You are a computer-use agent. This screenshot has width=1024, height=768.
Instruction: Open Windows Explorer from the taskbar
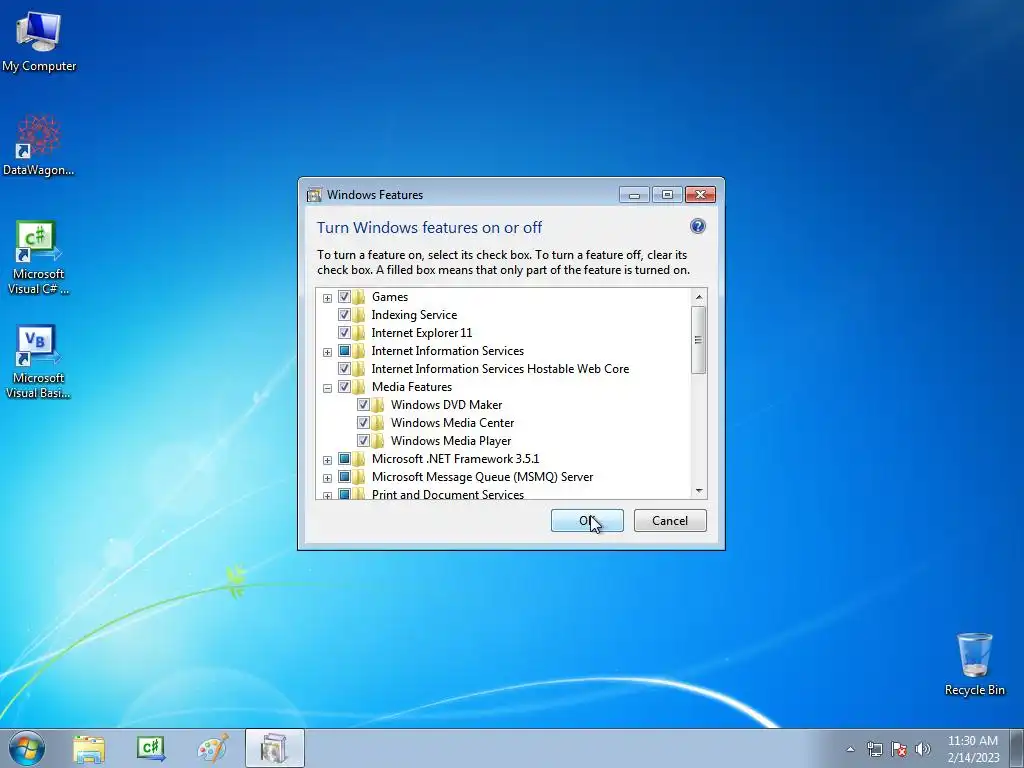[89, 749]
